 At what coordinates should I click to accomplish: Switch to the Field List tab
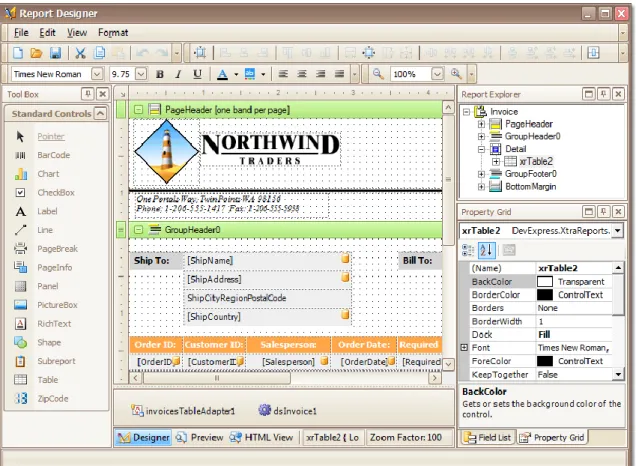488,438
